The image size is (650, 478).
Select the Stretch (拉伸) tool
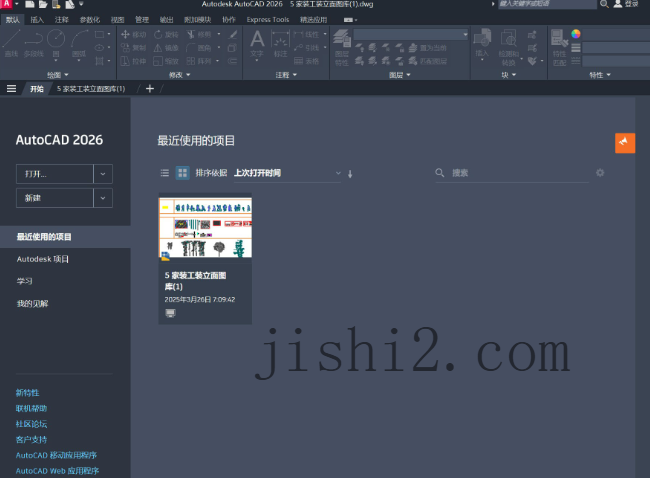tap(133, 61)
